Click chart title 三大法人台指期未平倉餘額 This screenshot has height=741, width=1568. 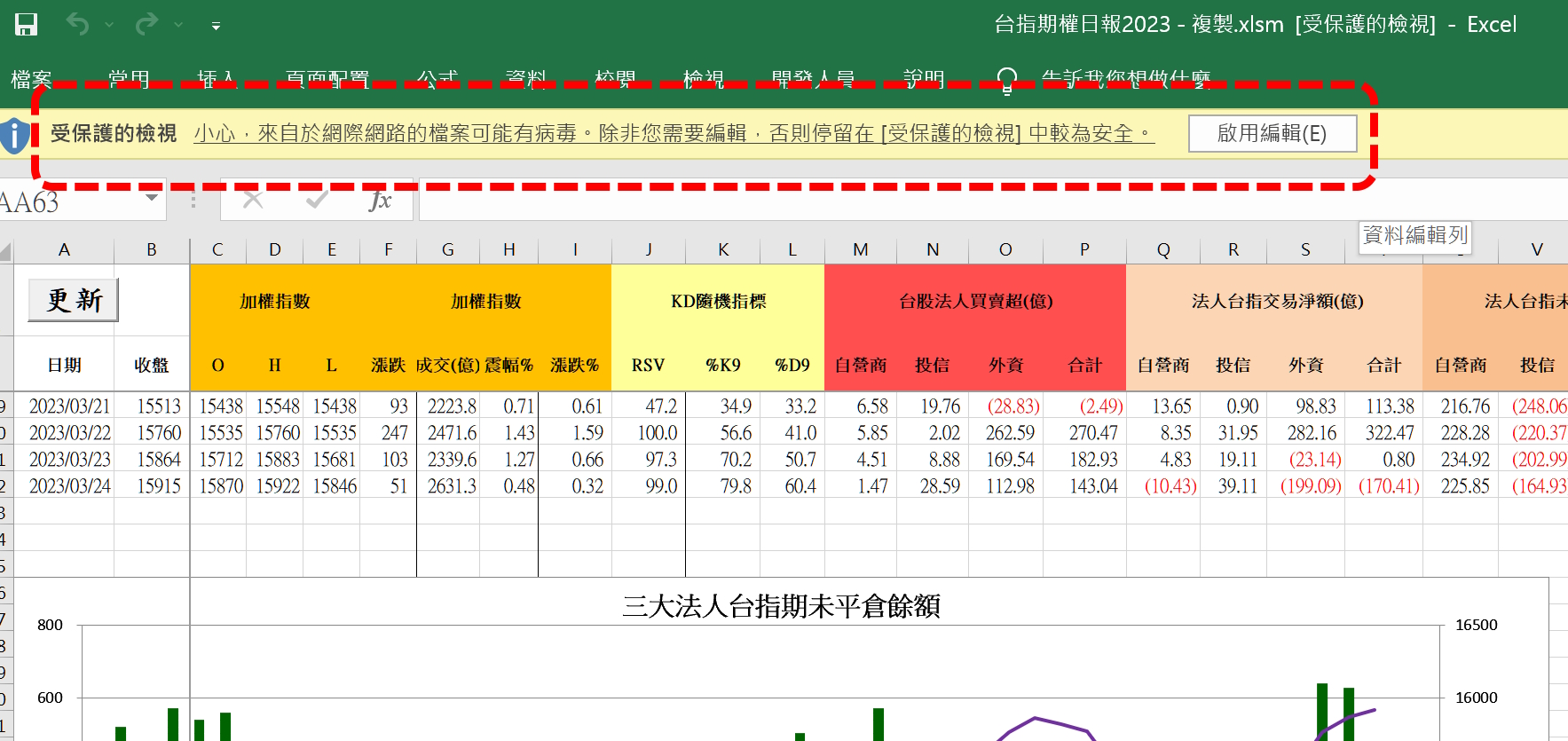tap(781, 606)
